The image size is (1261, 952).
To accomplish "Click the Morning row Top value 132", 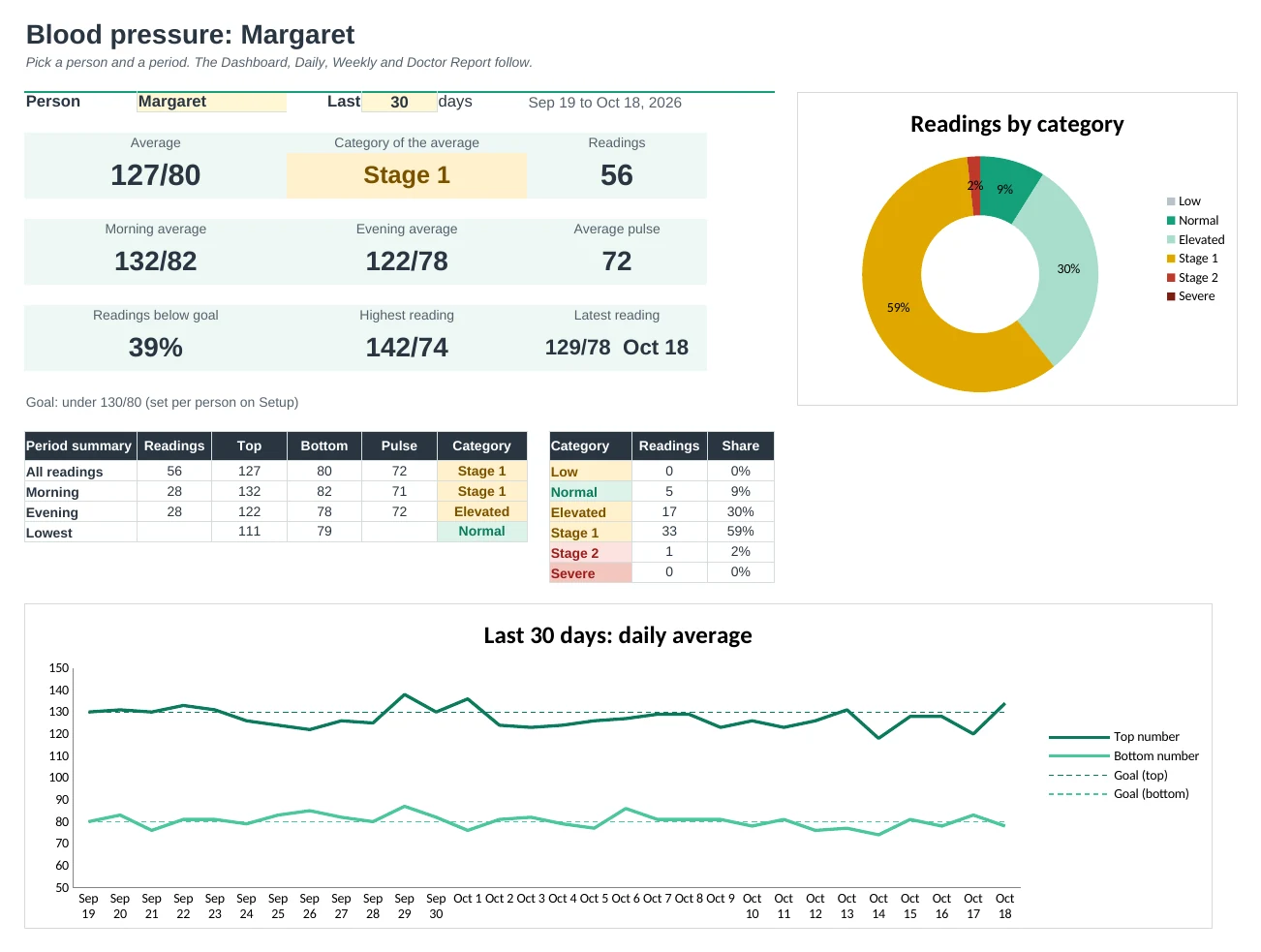I will pyautogui.click(x=249, y=491).
